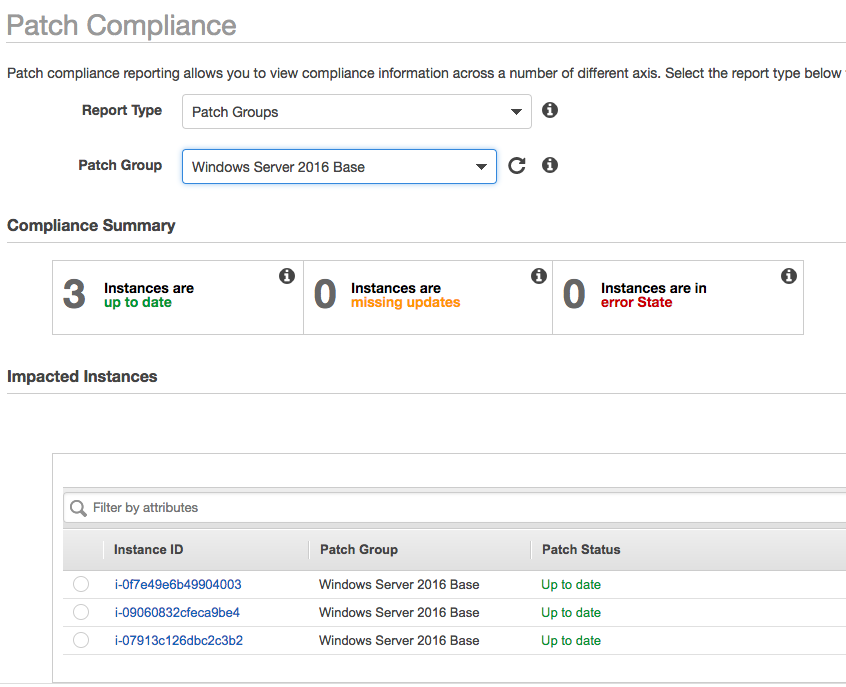
Task: Expand the Patch Group dropdown
Action: [x=339, y=167]
